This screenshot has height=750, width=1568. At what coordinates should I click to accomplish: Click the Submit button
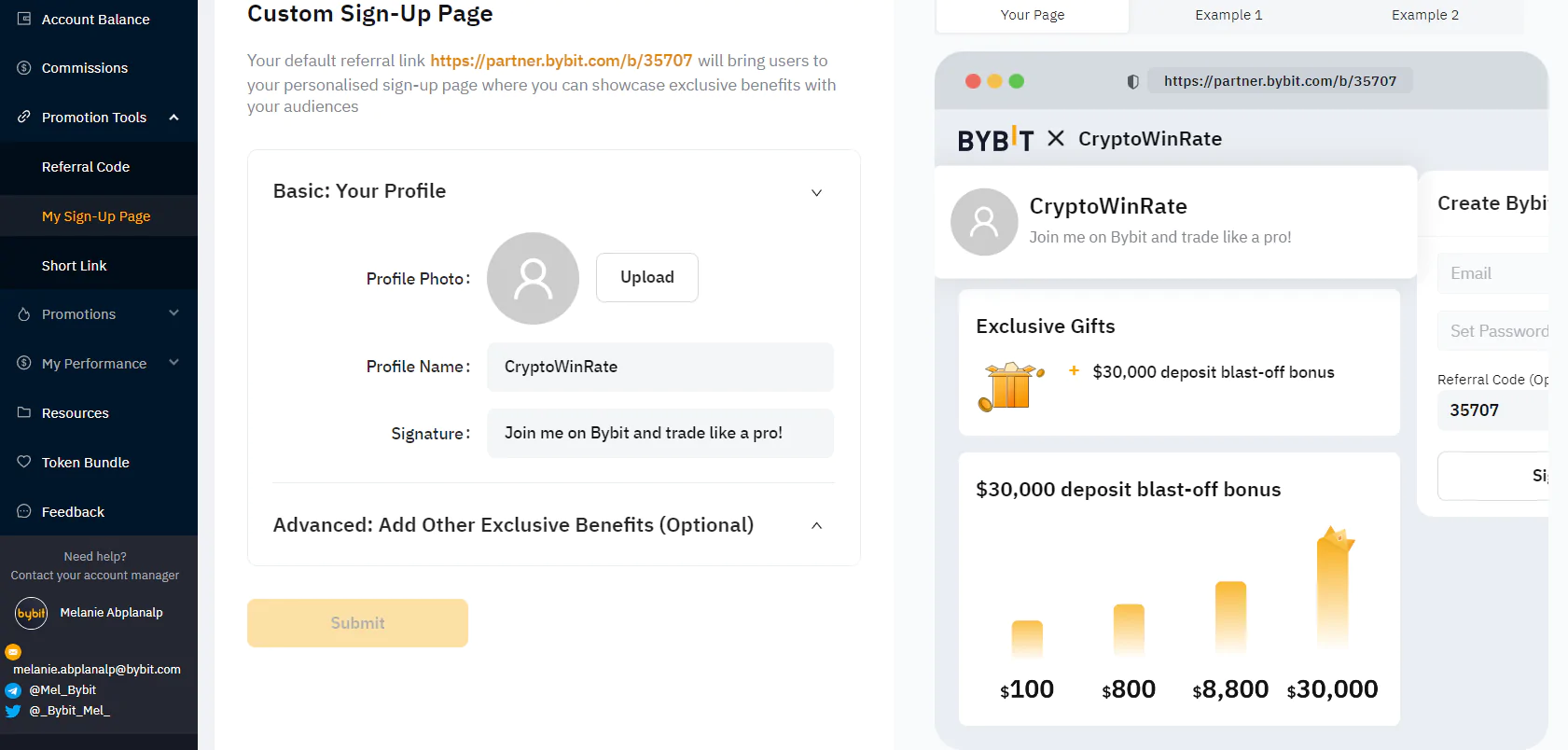357,623
